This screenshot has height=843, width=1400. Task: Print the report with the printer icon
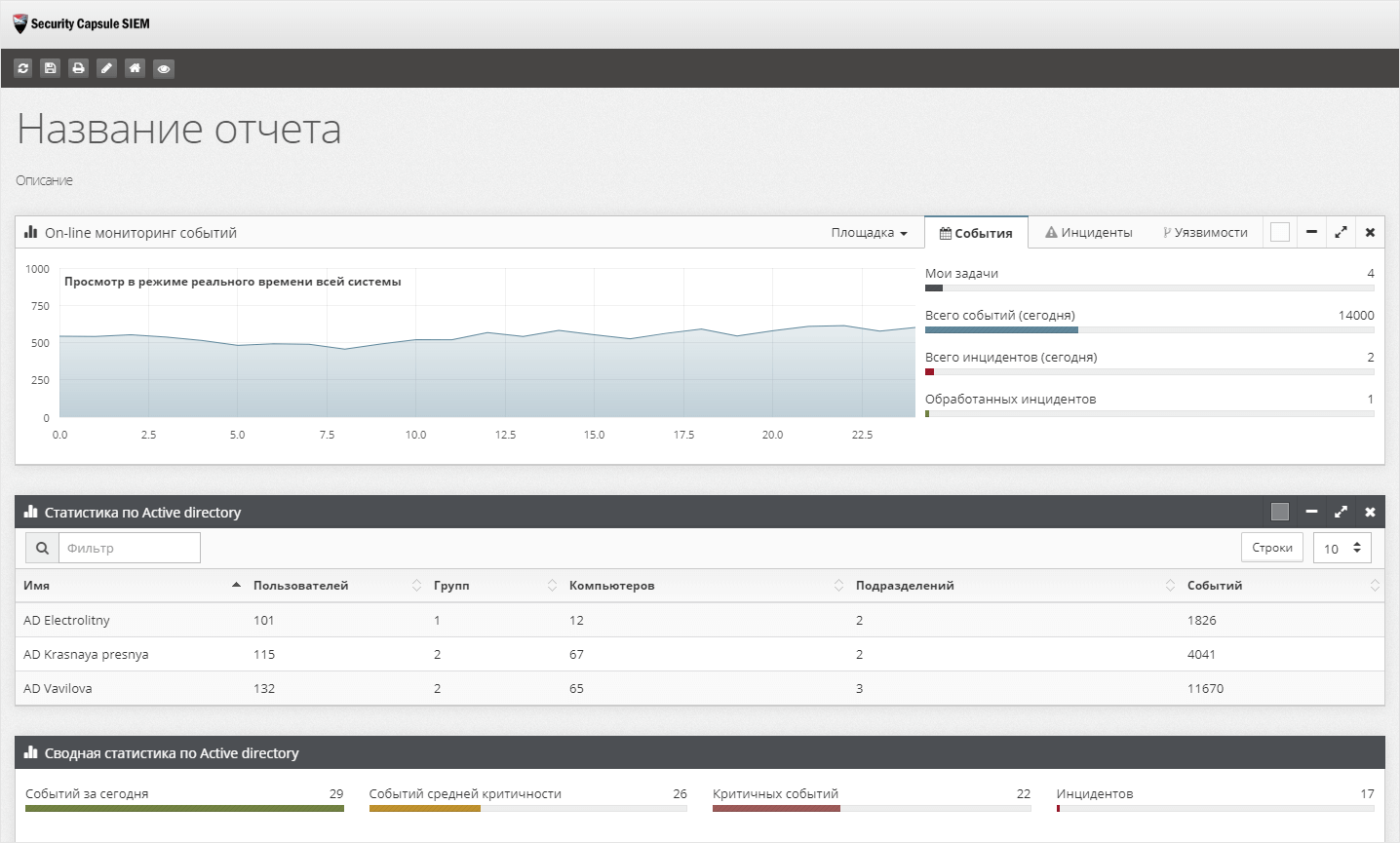79,68
